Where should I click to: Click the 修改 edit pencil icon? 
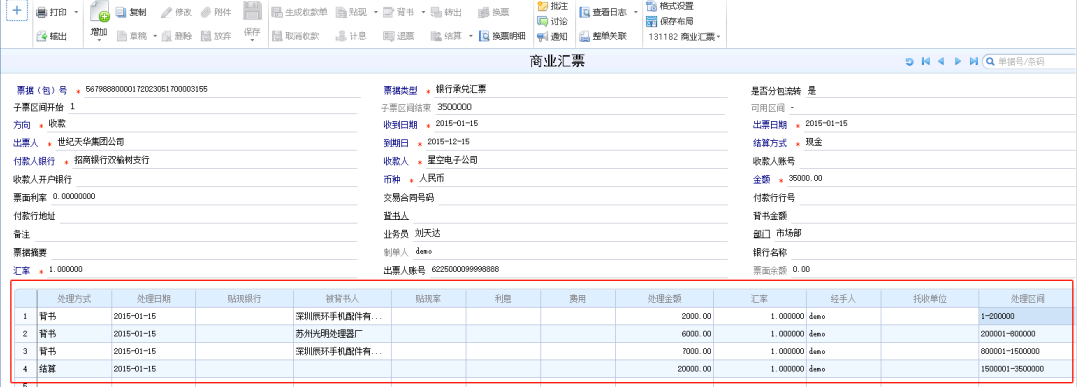[166, 12]
